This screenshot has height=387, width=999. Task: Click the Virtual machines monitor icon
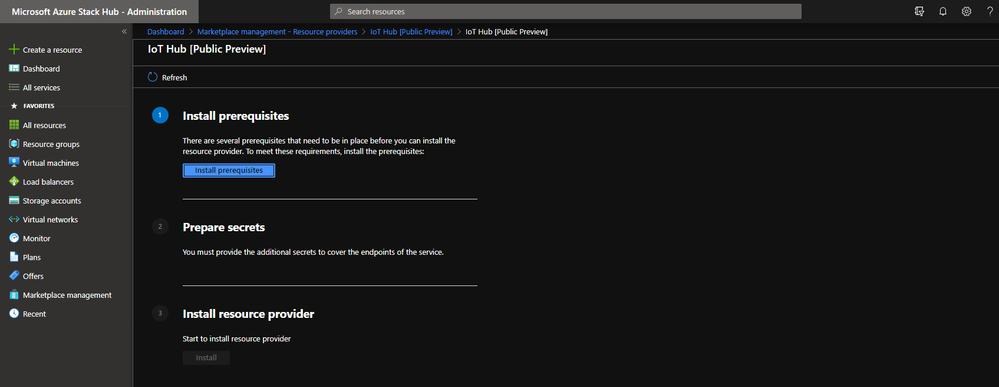pos(14,163)
